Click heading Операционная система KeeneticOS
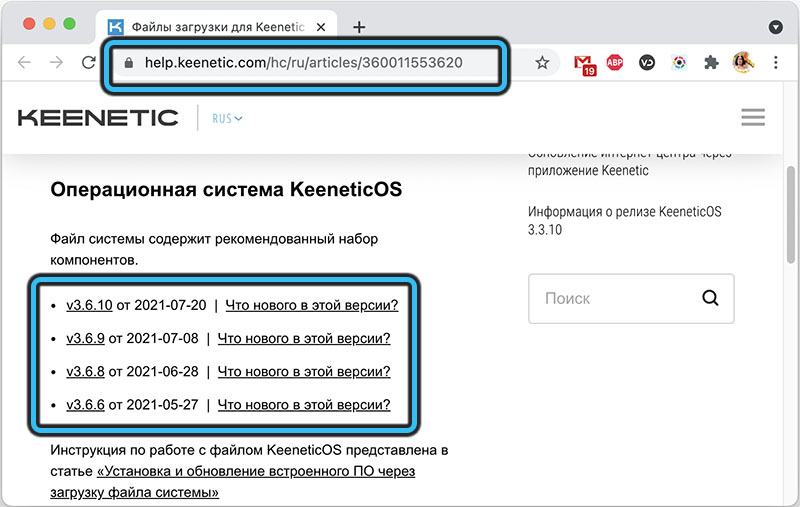The height and width of the screenshot is (507, 800). point(226,190)
